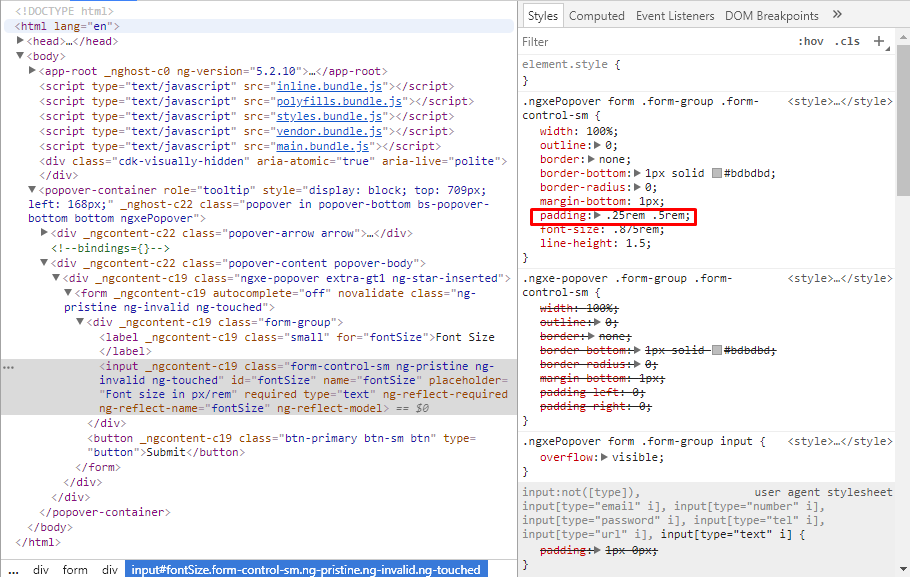This screenshot has width=910, height=577.
Task: Open the inline.bundle.js script link
Action: click(x=329, y=86)
